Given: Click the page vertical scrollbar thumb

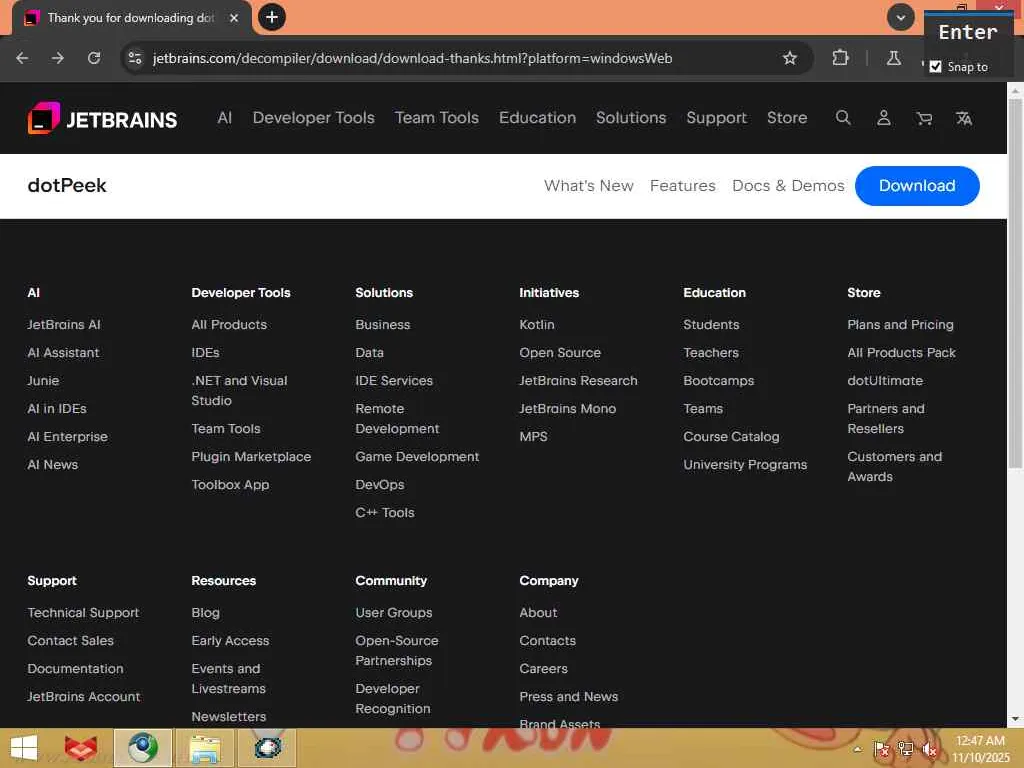Looking at the screenshot, I should (1016, 283).
